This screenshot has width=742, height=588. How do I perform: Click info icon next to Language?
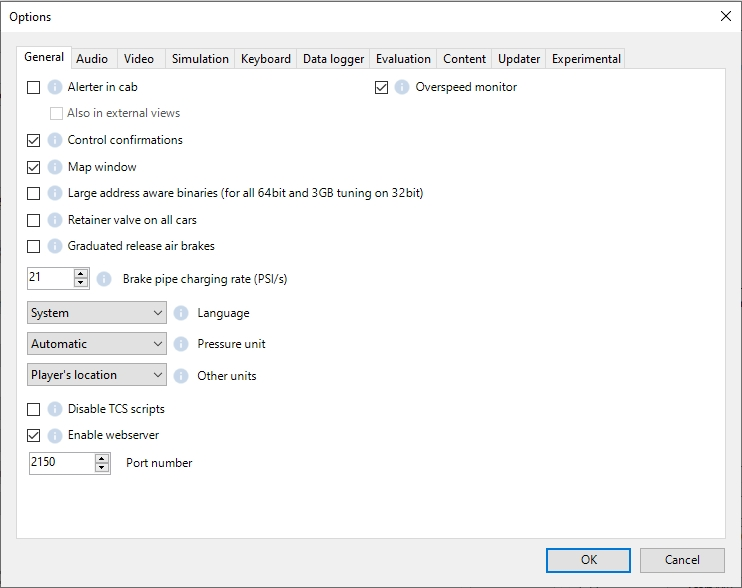coord(181,313)
